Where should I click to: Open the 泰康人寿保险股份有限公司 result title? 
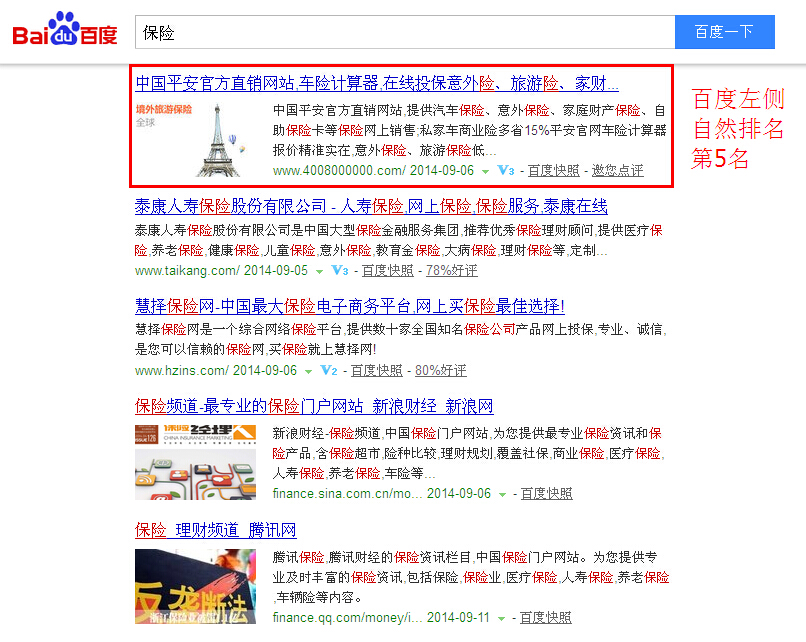[370, 207]
